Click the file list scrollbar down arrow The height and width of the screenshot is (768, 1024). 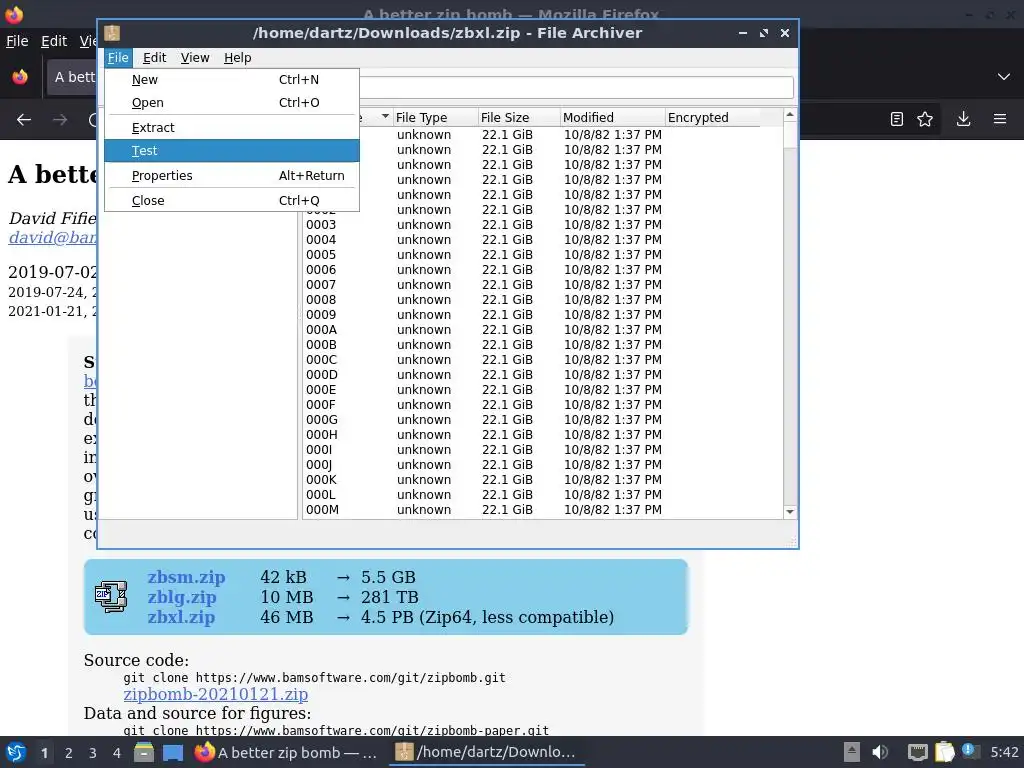click(x=790, y=512)
